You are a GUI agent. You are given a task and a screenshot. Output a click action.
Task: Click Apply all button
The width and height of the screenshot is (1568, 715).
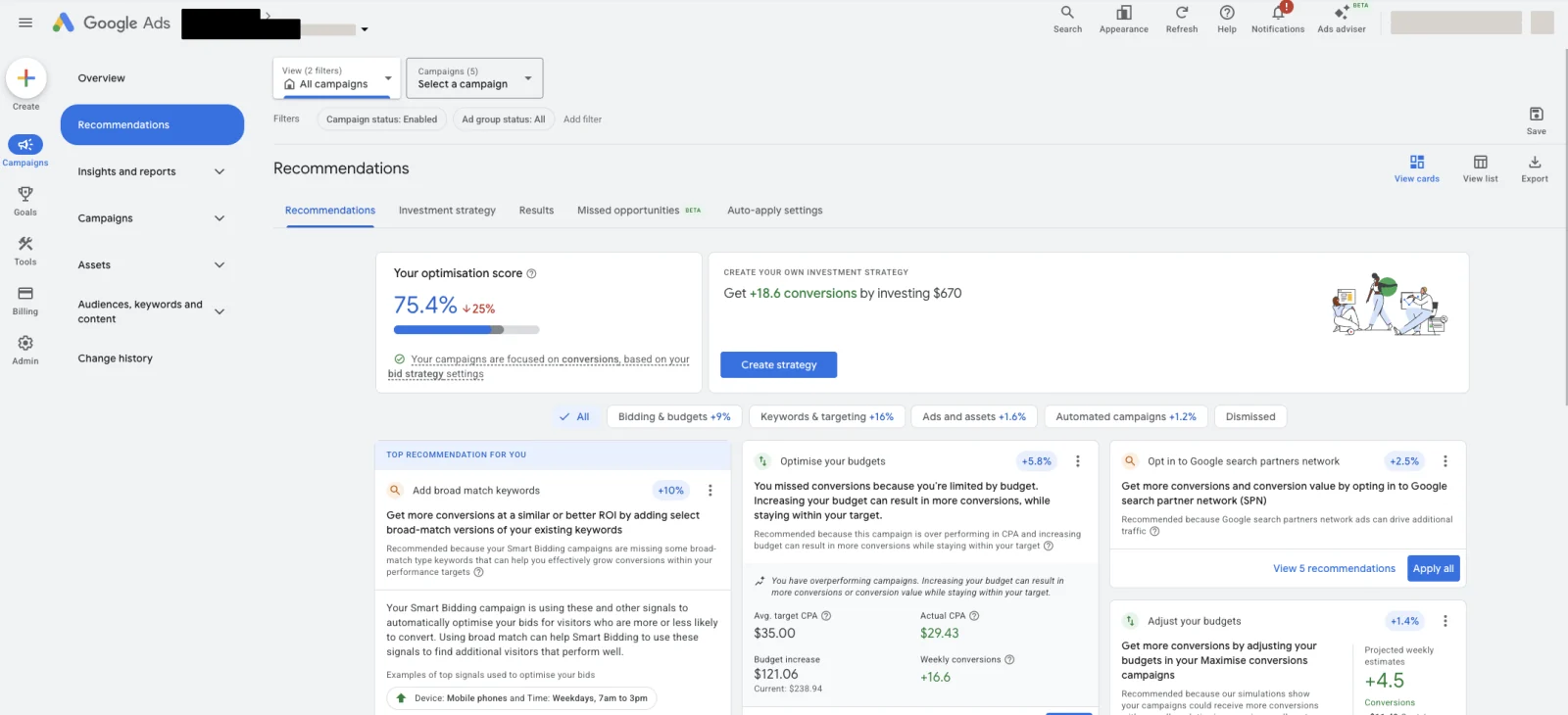pos(1434,569)
